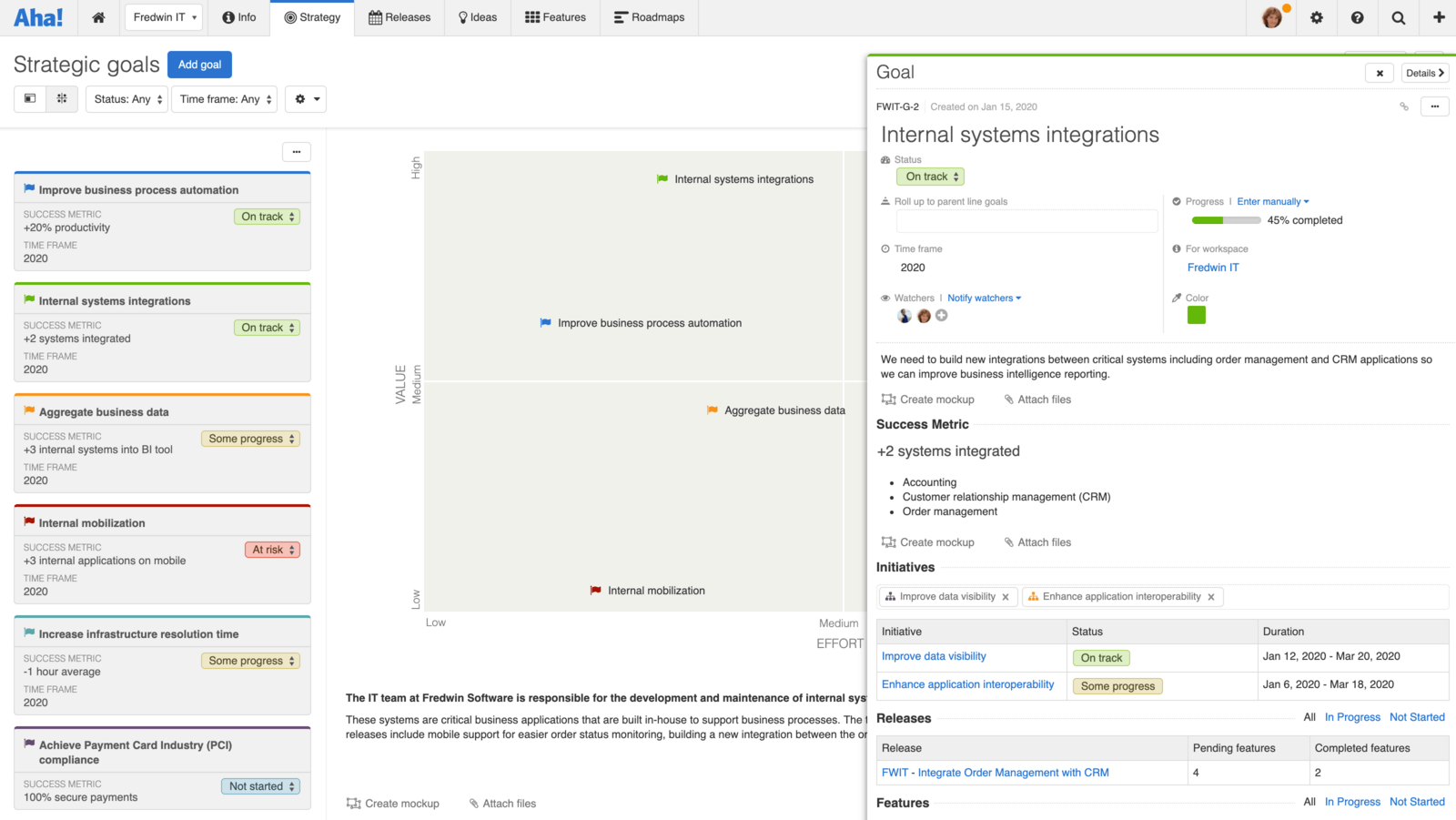Change status of Improve business process automation
1456x820 pixels.
tap(268, 217)
